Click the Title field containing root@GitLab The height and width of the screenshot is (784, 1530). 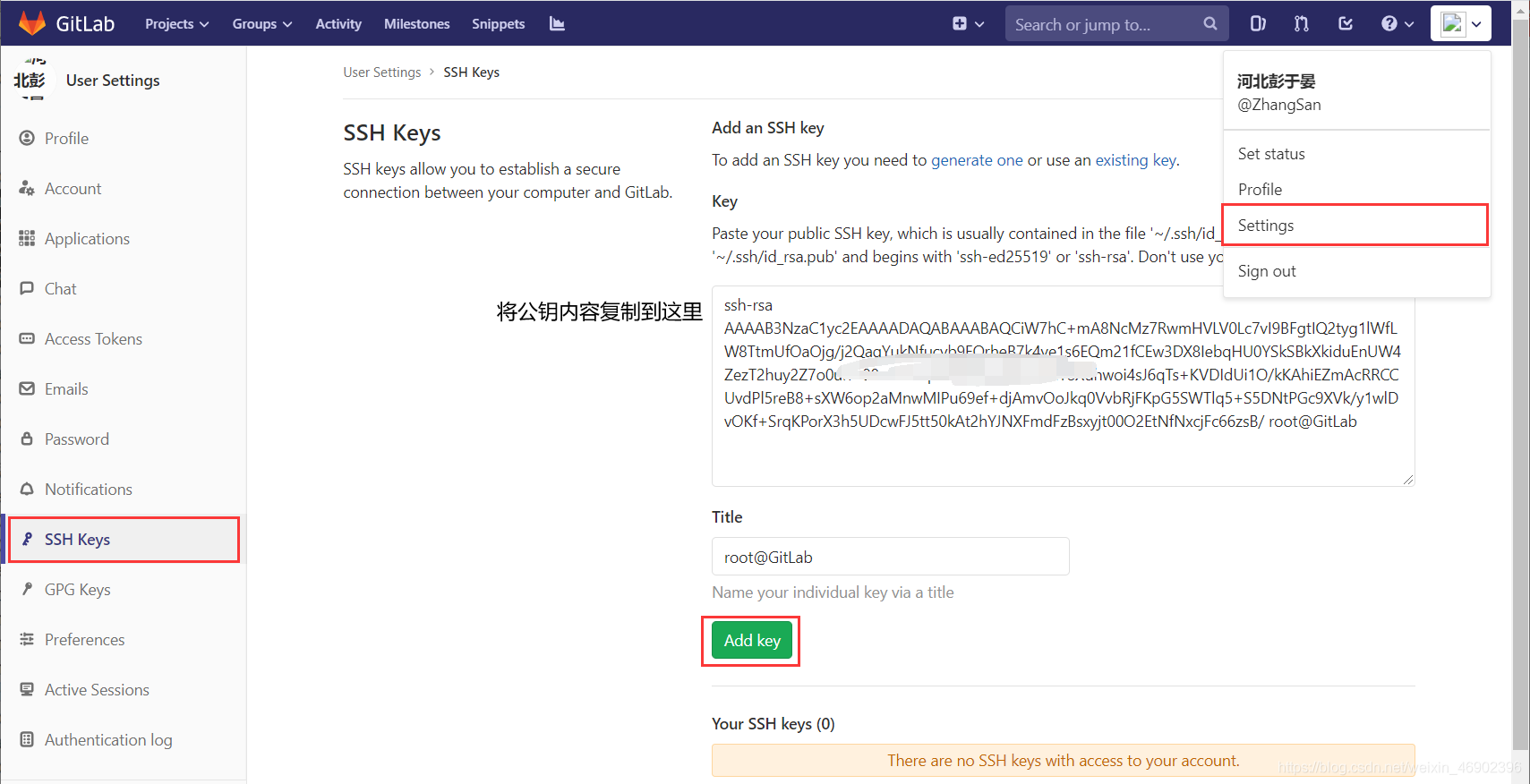[890, 557]
